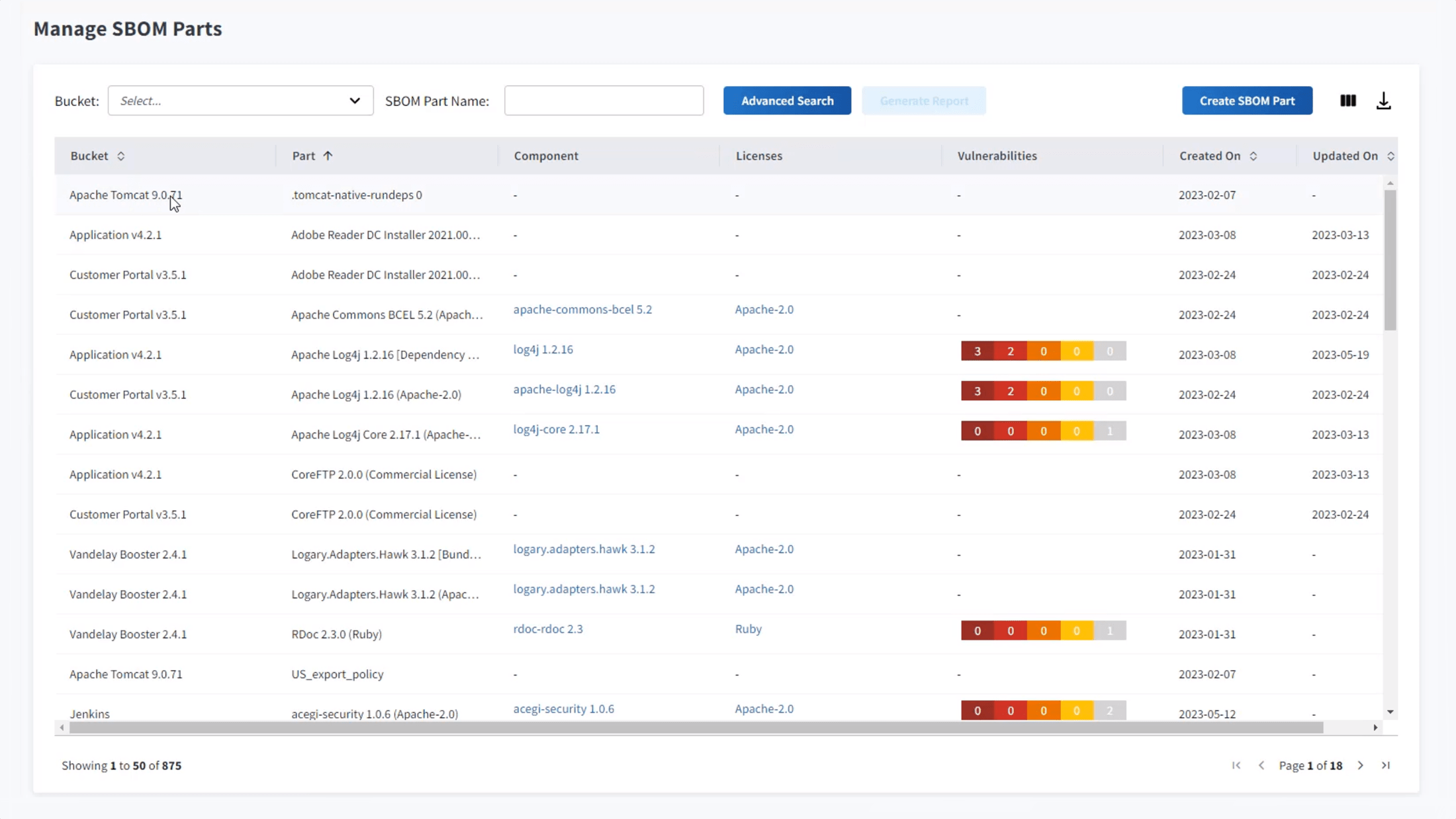The height and width of the screenshot is (819, 1456).
Task: Toggle Part column sort arrow
Action: [328, 155]
